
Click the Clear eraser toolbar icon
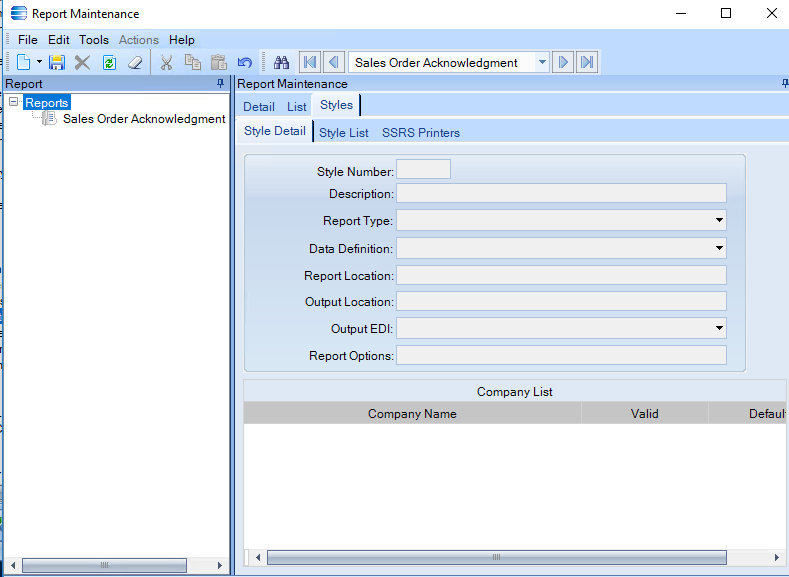pos(135,62)
